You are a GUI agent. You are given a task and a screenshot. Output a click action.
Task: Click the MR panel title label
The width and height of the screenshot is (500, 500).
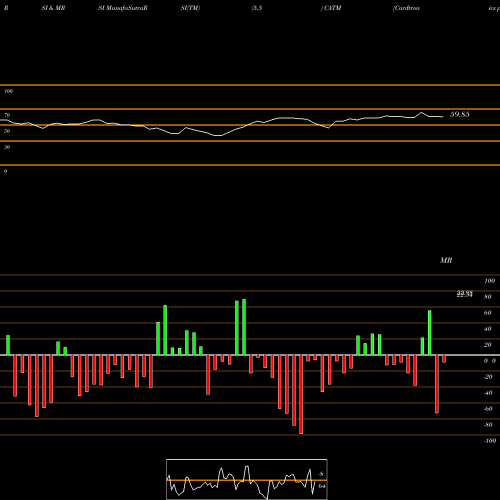point(446,260)
